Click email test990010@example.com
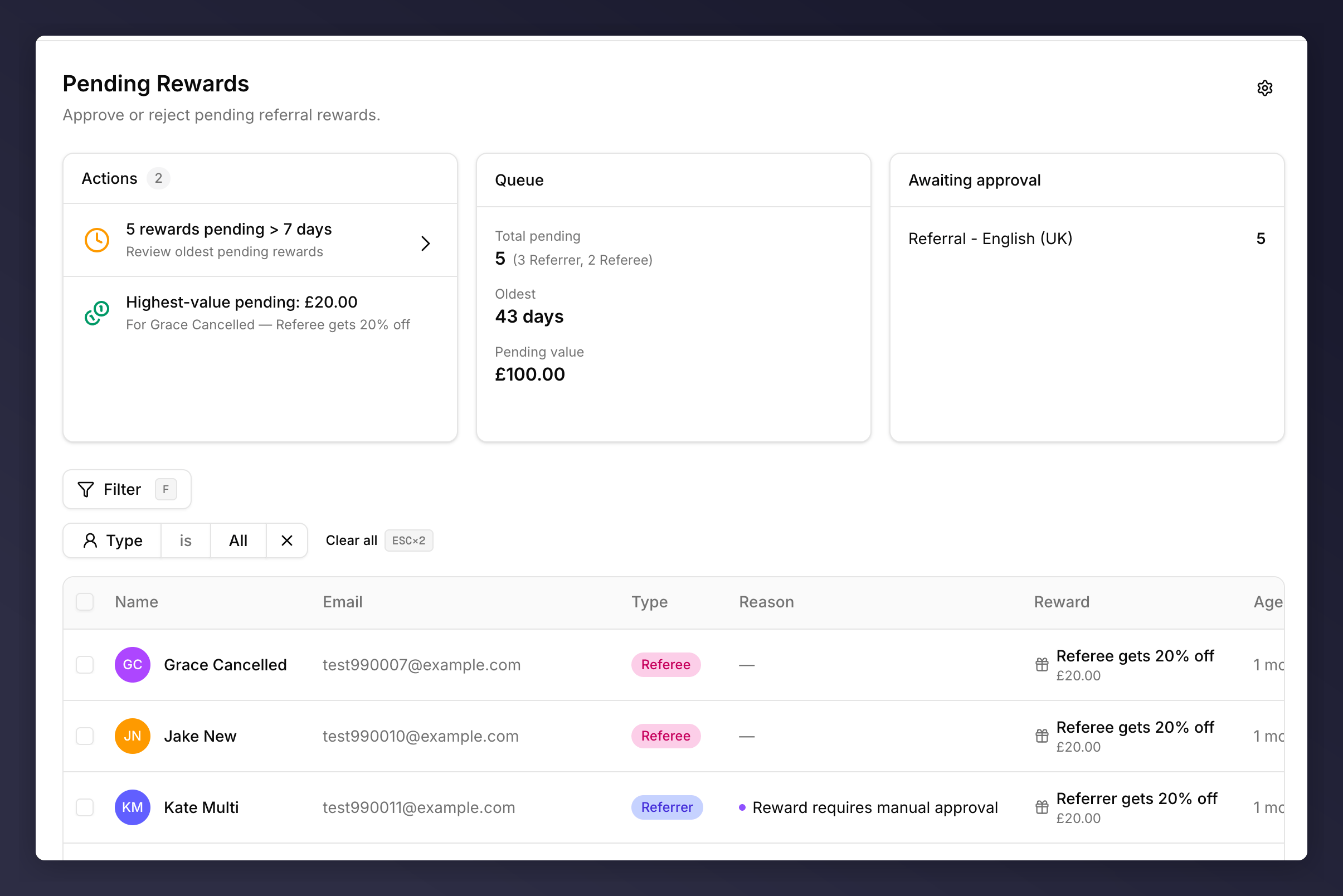The image size is (1343, 896). click(421, 736)
